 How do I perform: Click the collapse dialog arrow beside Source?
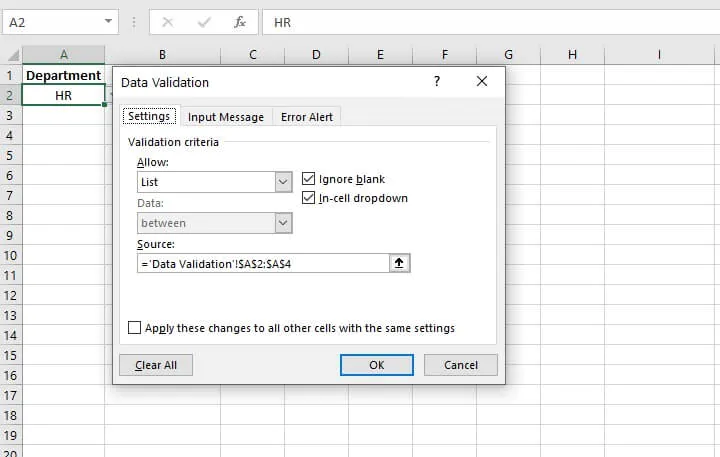399,263
